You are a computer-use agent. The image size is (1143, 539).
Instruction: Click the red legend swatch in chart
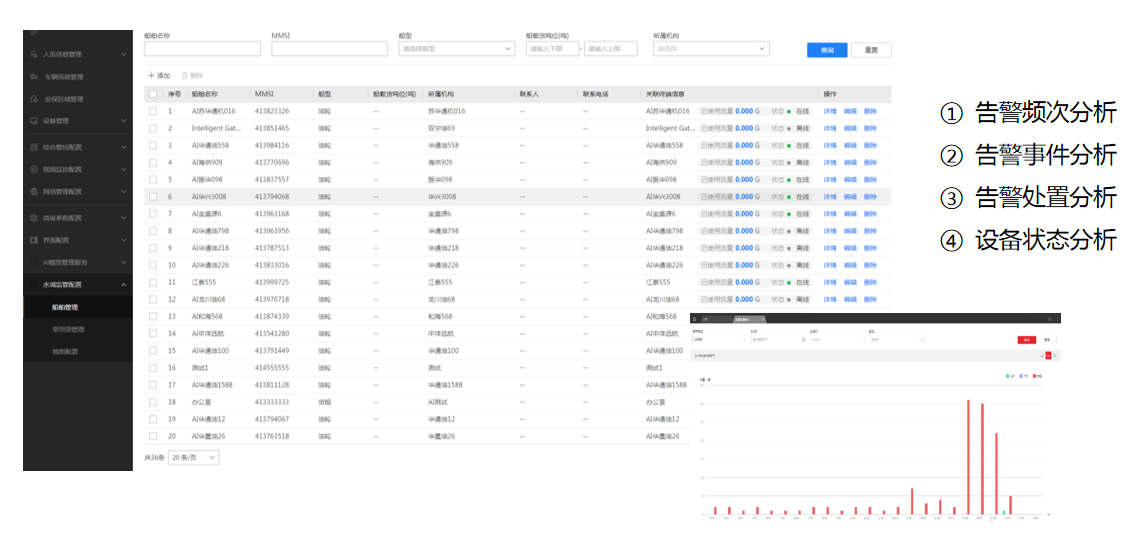point(1034,376)
